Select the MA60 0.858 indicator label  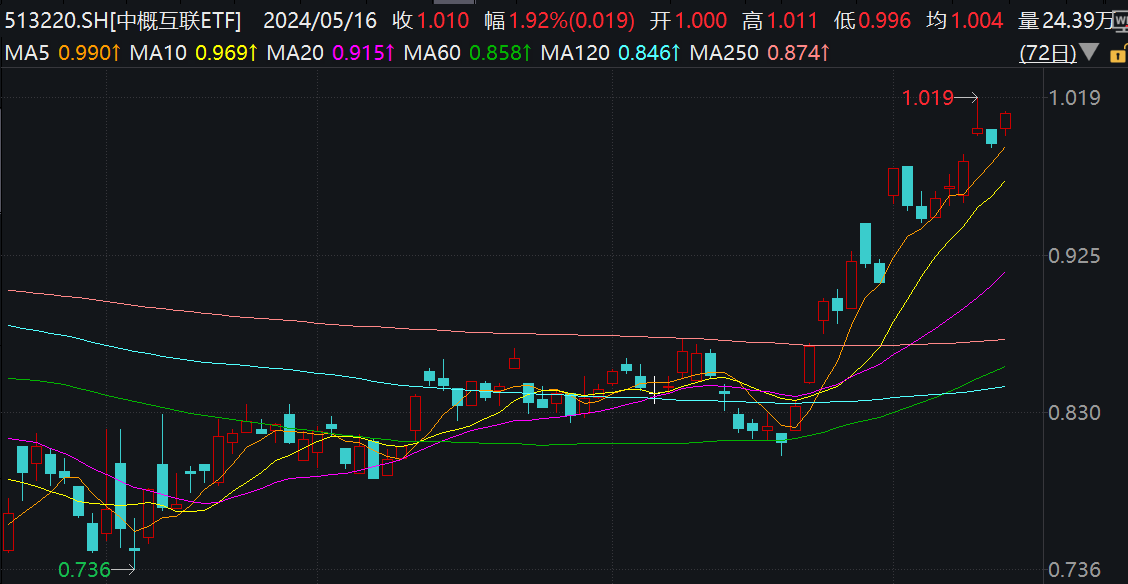pyautogui.click(x=468, y=53)
